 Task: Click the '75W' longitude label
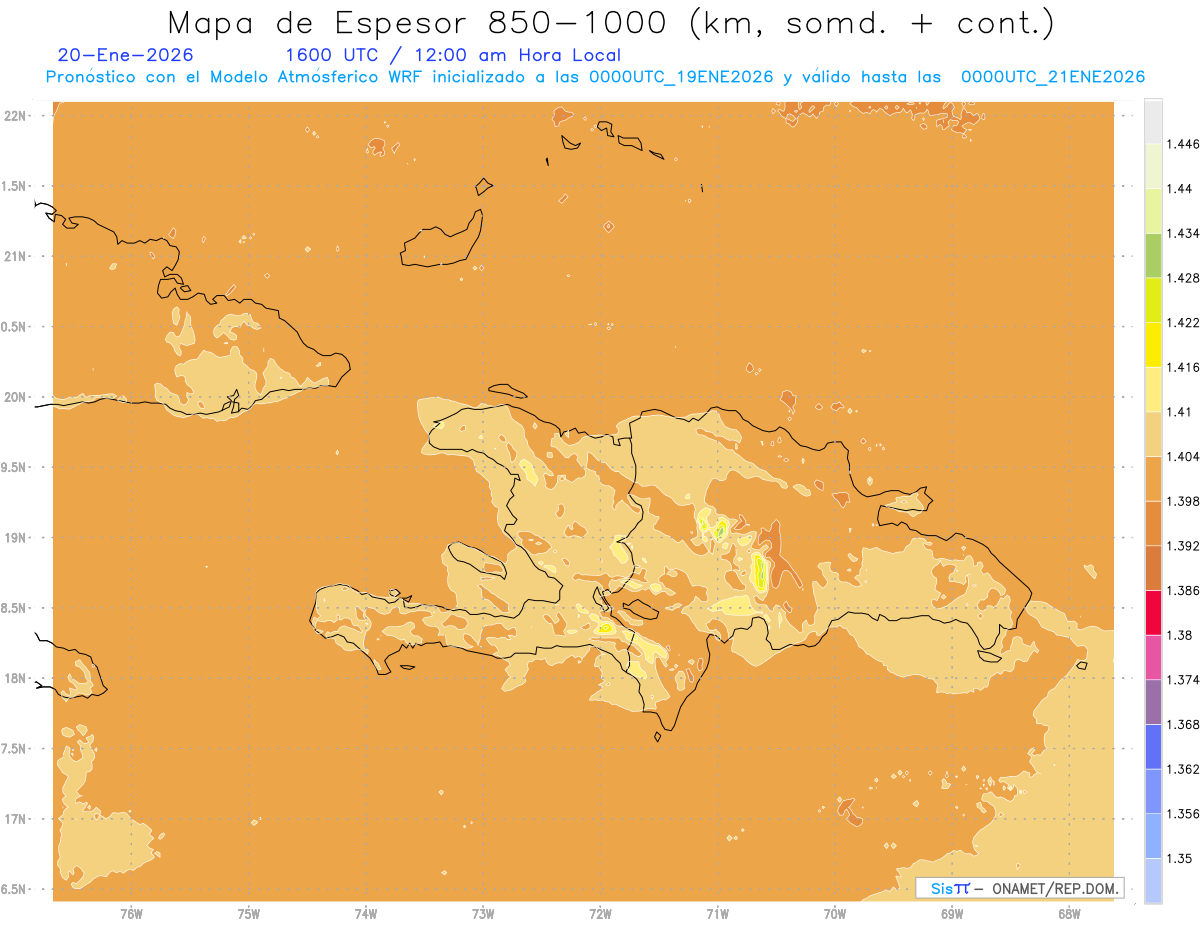pyautogui.click(x=249, y=914)
